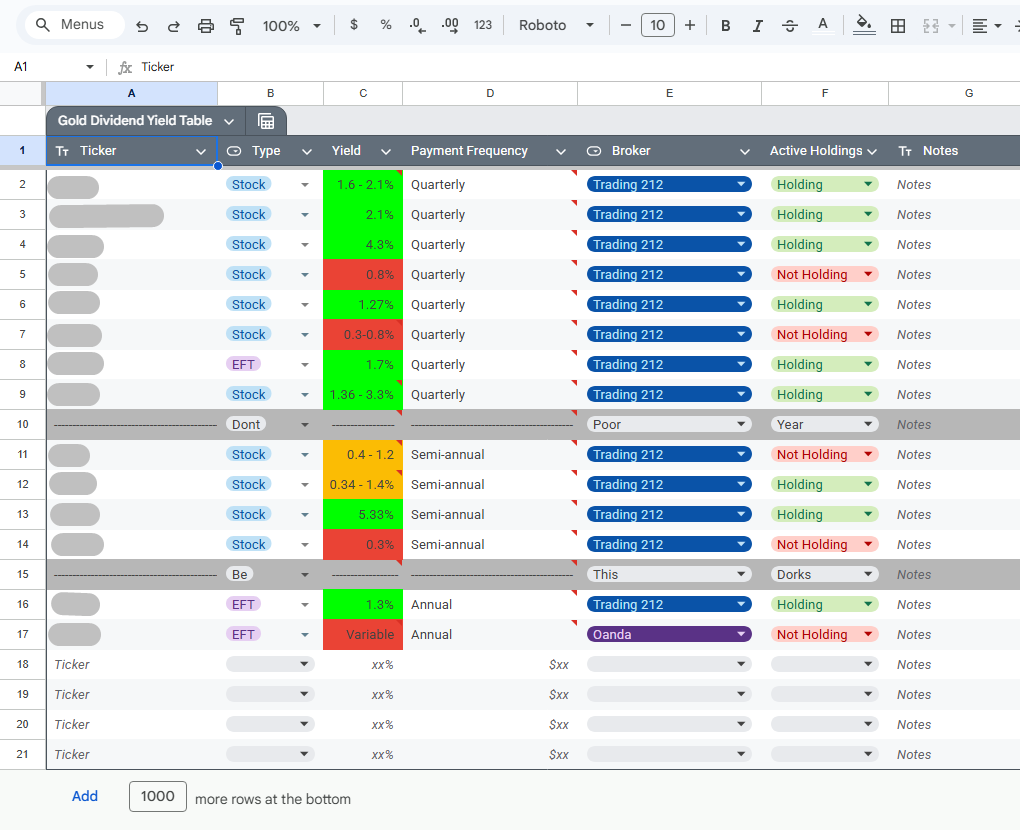Toggle italic formatting

coord(757,26)
